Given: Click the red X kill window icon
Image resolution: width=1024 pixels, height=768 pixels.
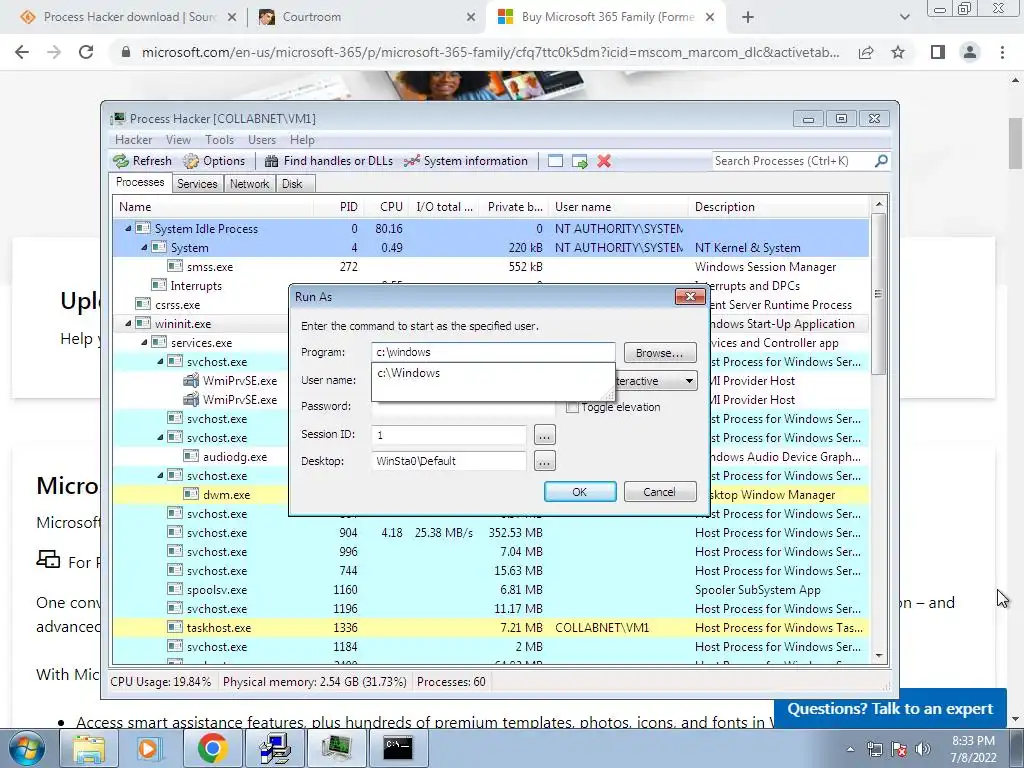Looking at the screenshot, I should [604, 161].
